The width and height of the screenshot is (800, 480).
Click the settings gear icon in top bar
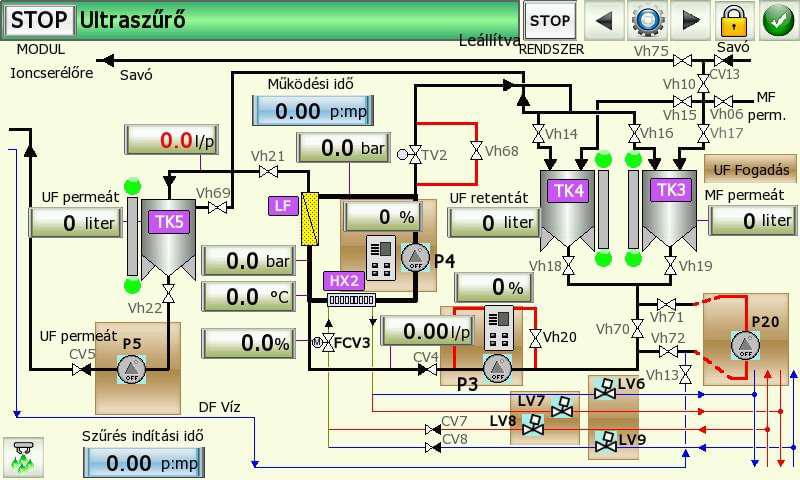click(646, 19)
